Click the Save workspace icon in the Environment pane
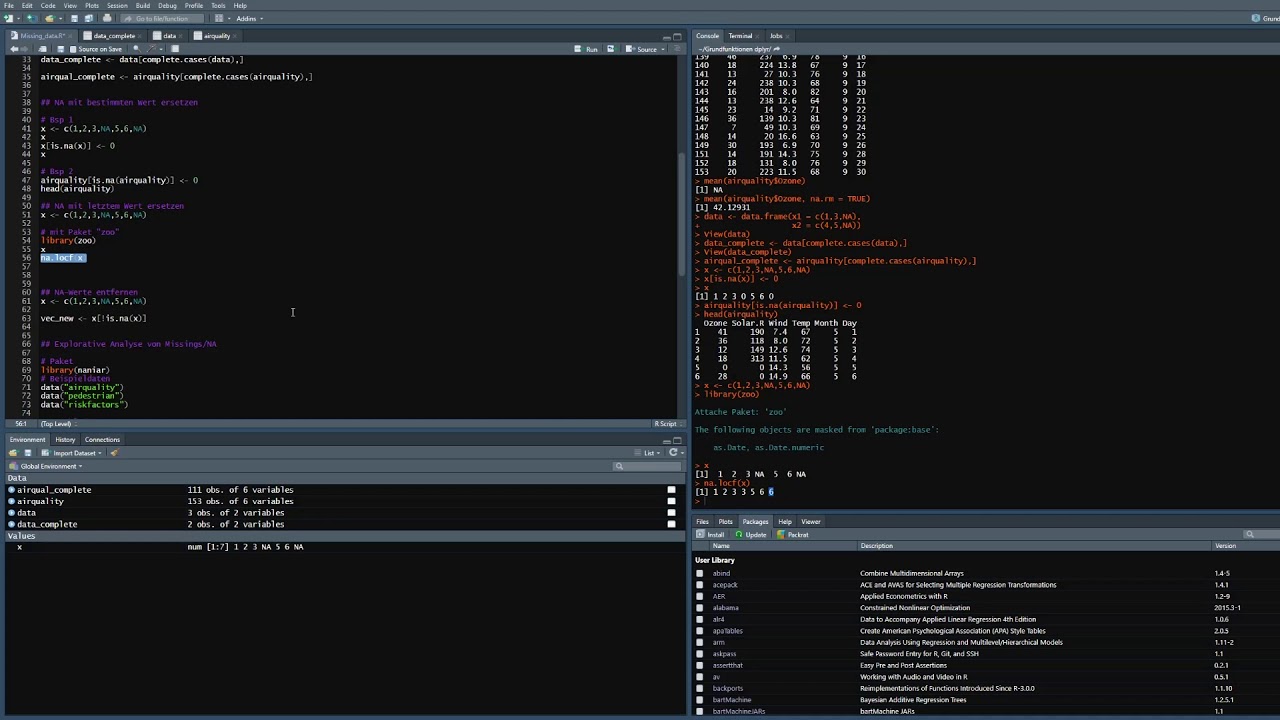The image size is (1280, 720). [x=27, y=453]
